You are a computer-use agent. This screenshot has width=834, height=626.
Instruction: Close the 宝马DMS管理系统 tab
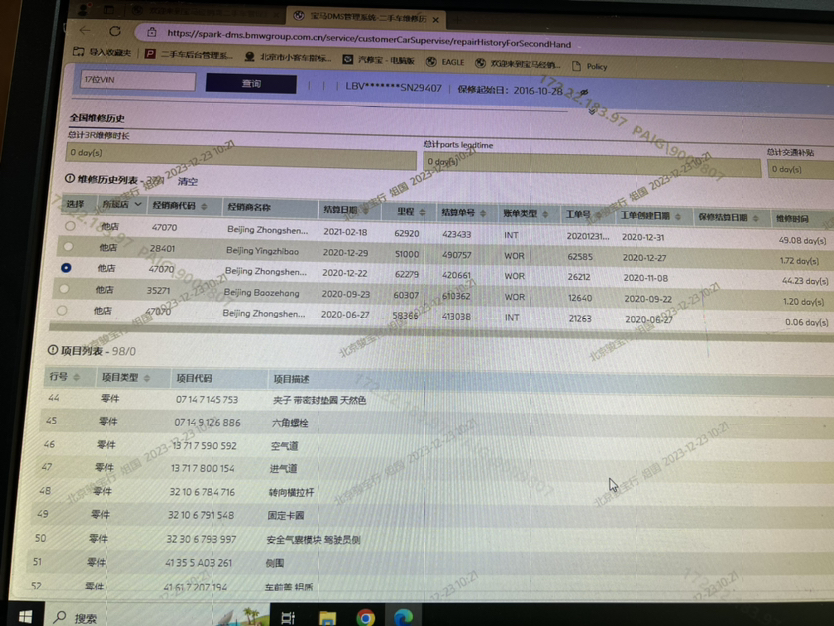point(436,20)
